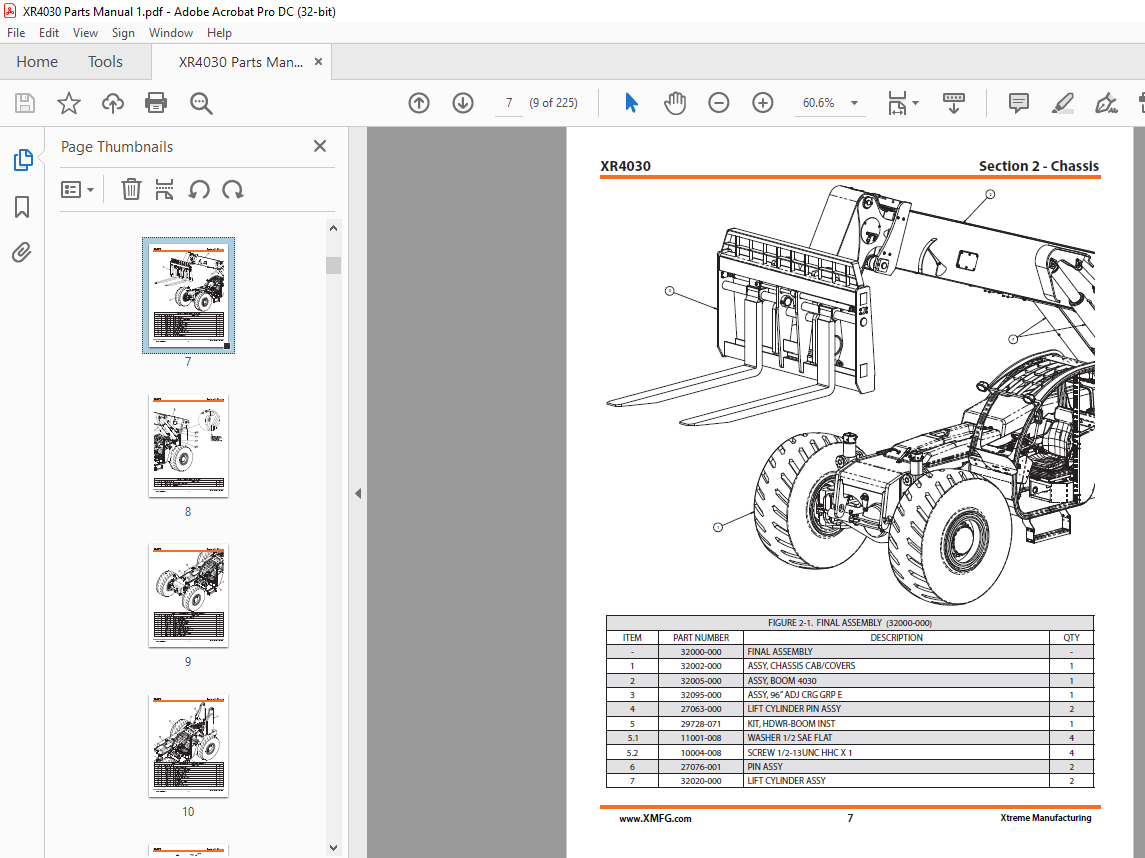Upload file to Document Cloud

coord(112,103)
